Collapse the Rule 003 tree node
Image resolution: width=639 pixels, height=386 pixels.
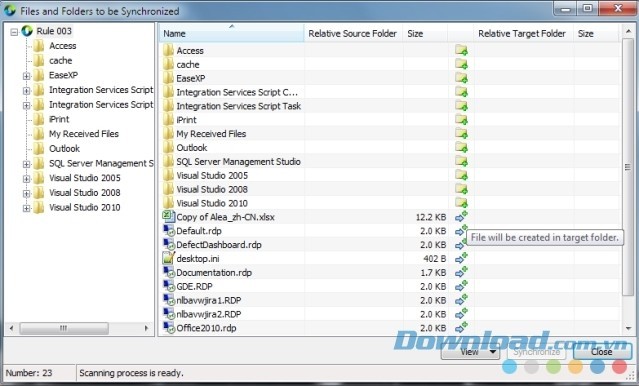(x=14, y=31)
